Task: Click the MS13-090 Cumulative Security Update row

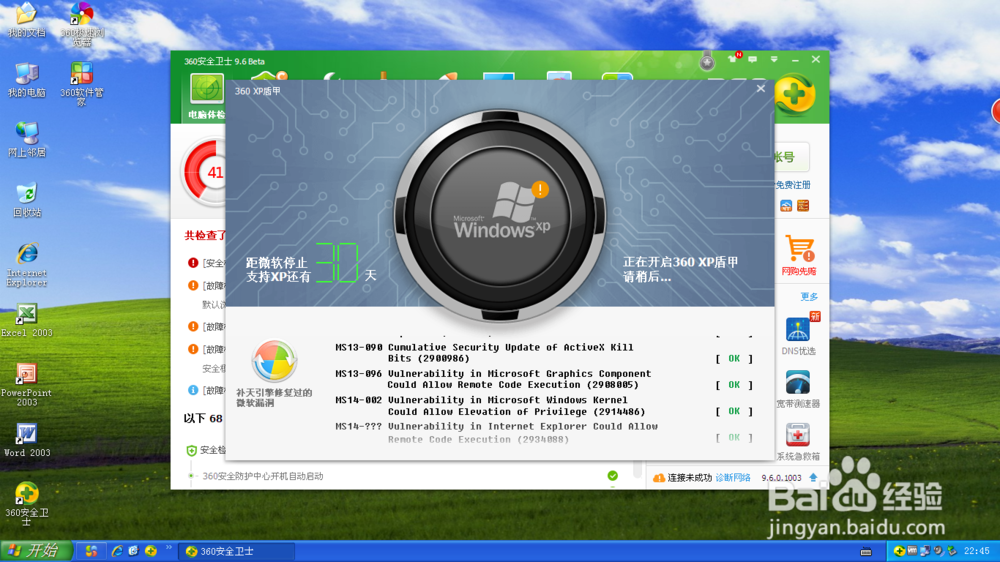Action: coord(543,353)
